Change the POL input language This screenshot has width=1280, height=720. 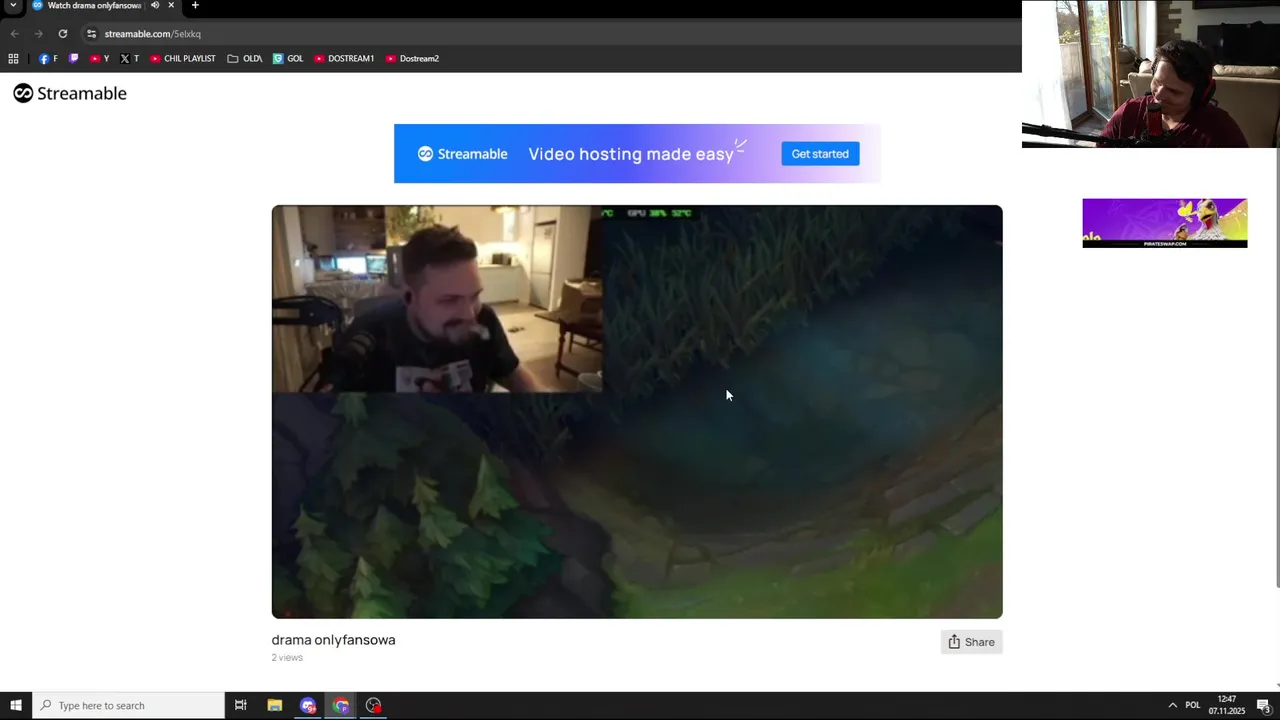[x=1192, y=706]
